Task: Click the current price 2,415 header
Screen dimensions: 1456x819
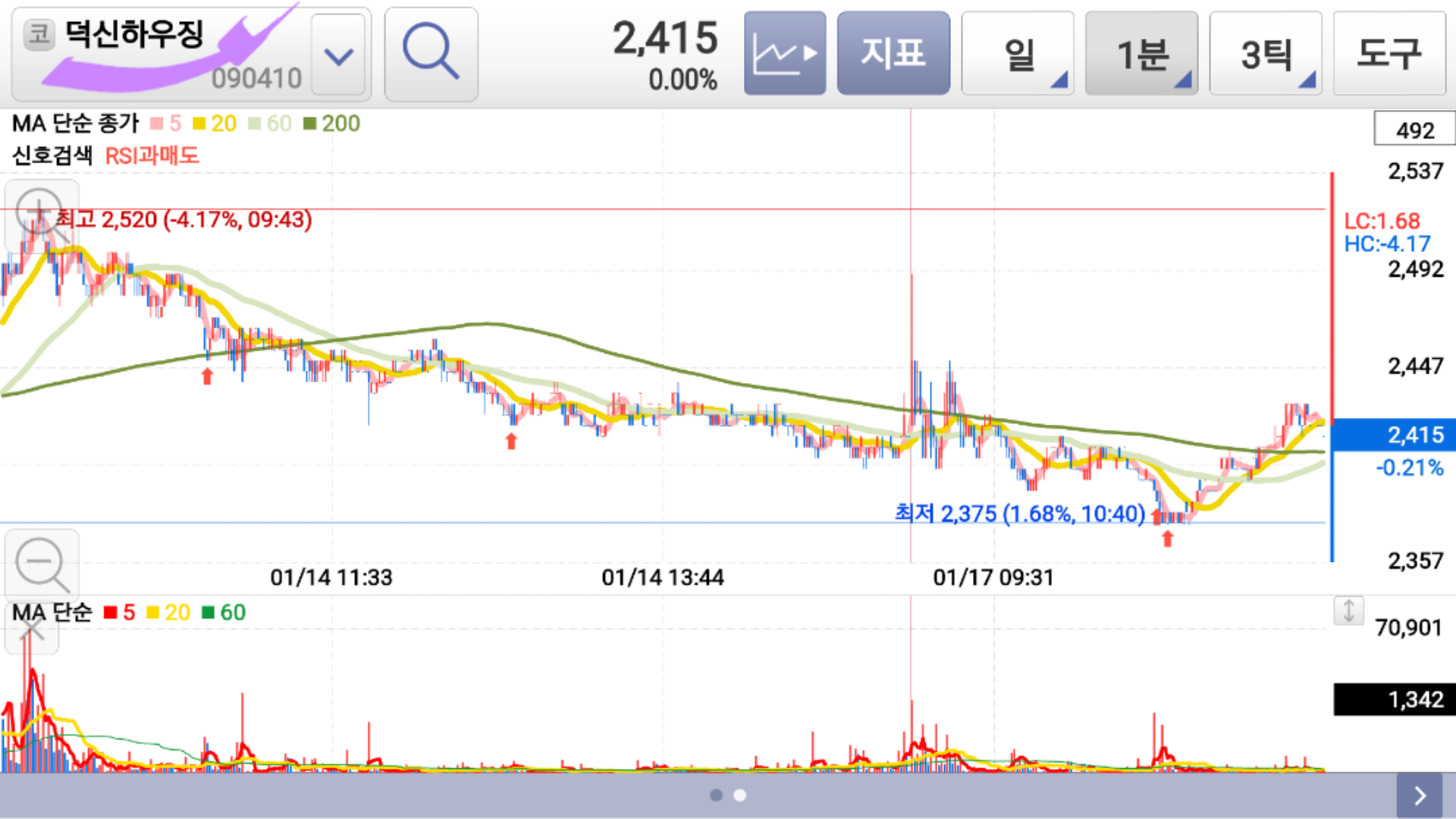Action: coord(665,38)
